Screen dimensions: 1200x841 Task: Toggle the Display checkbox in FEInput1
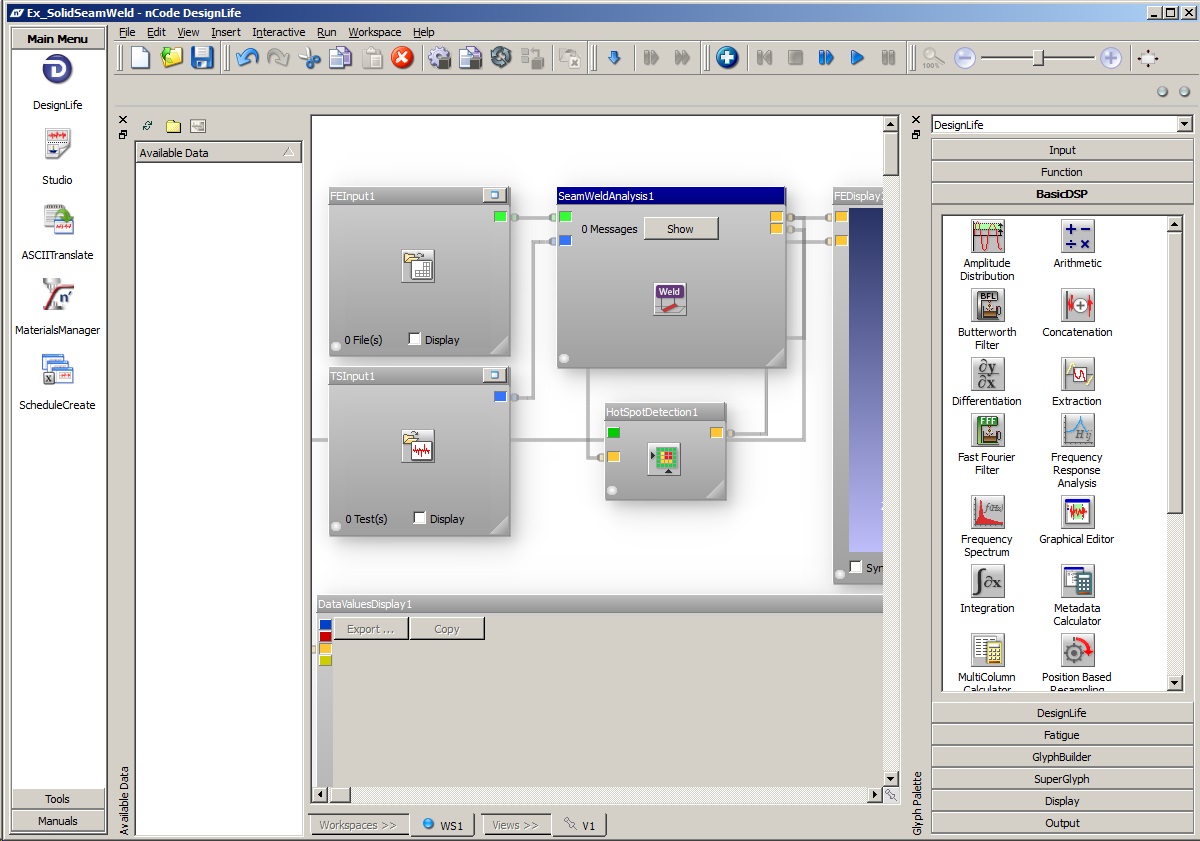point(415,339)
